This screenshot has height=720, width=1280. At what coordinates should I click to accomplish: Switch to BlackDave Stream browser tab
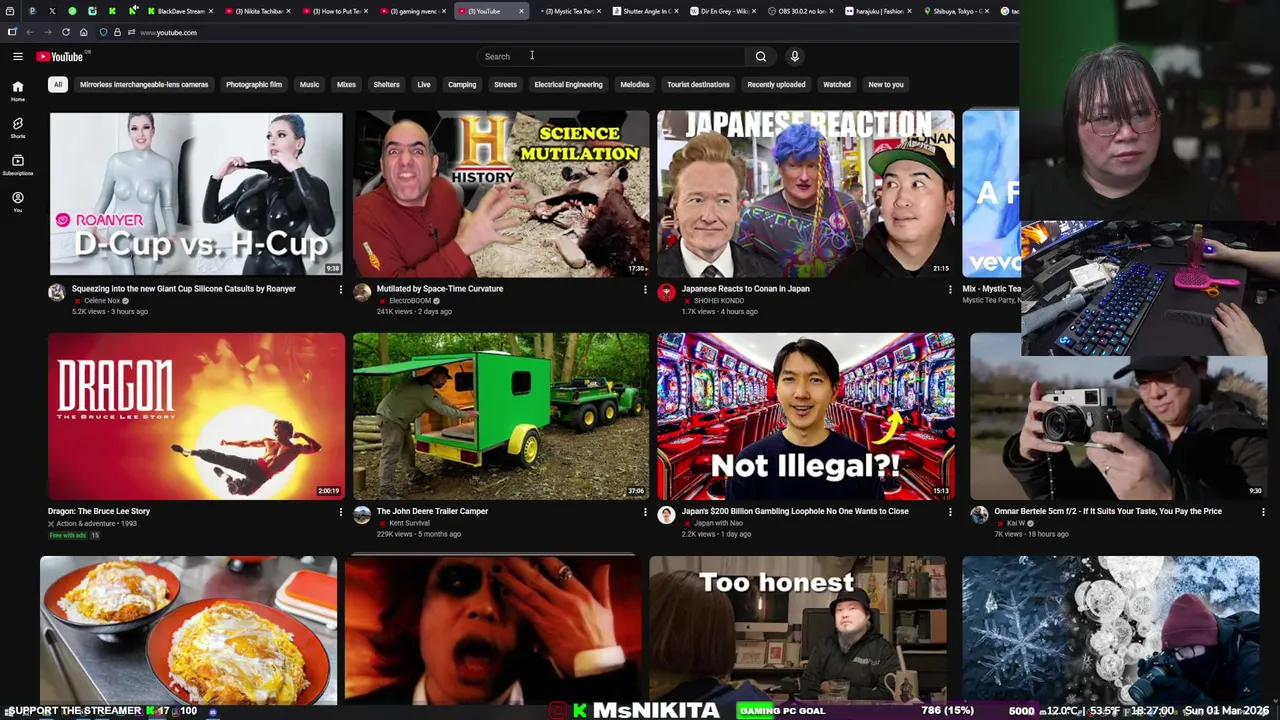[180, 11]
